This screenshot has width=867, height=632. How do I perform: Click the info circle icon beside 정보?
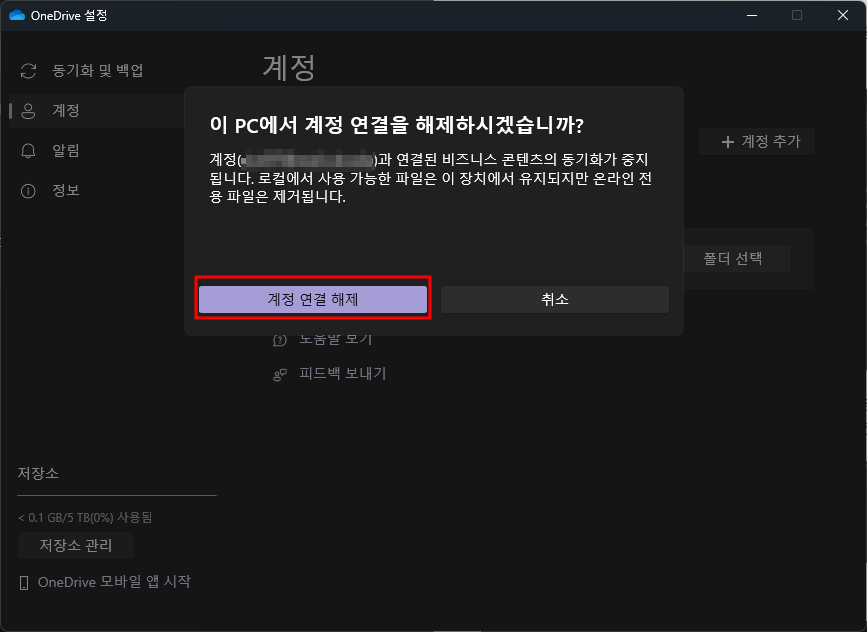(x=27, y=190)
